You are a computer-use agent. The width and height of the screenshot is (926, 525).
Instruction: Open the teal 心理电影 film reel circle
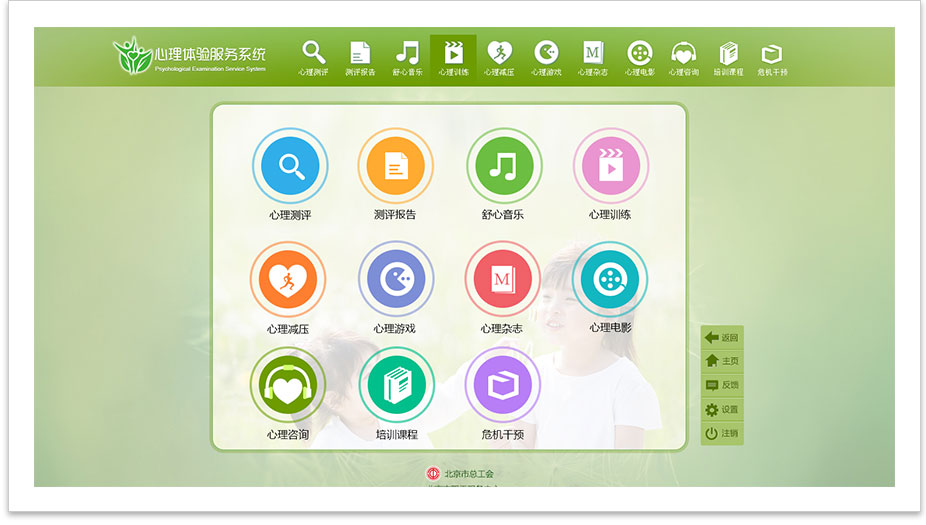[609, 280]
